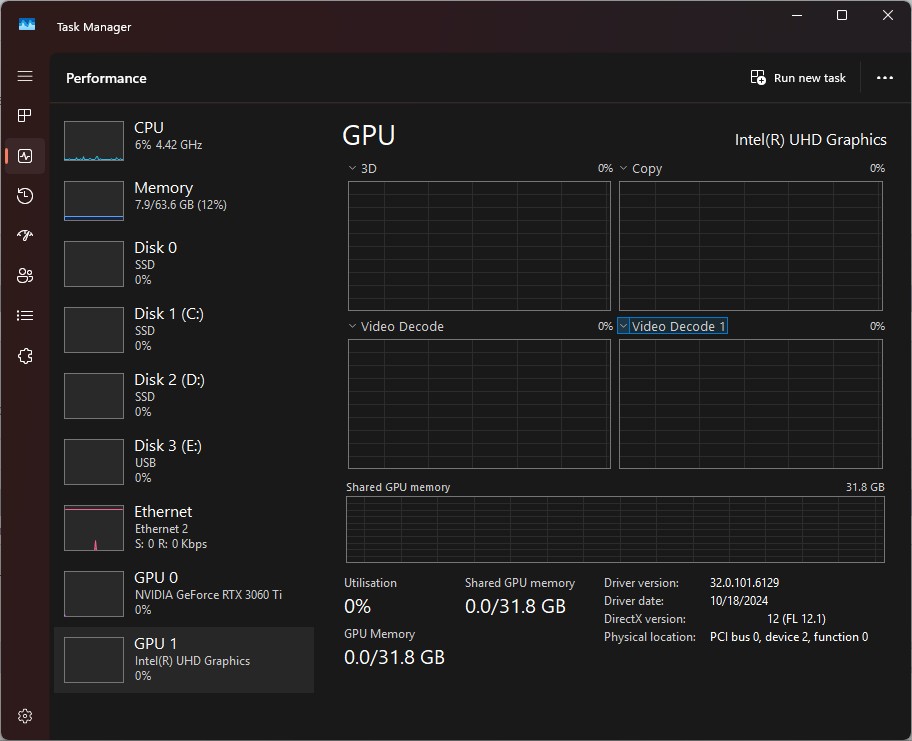
Task: Select GPU 0 NVIDIA GeForce entry
Action: 184,593
